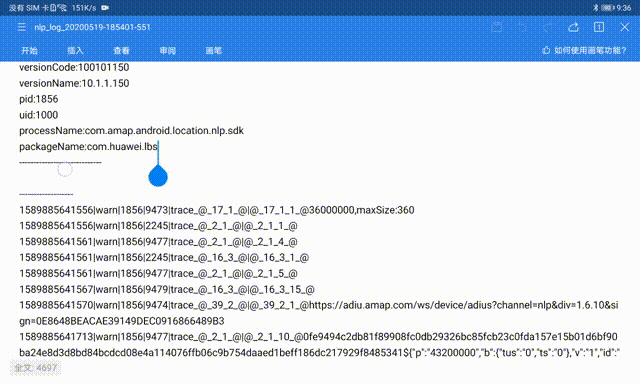The image size is (640, 384).
Task: Open the 画笔 tab
Action: click(213, 51)
